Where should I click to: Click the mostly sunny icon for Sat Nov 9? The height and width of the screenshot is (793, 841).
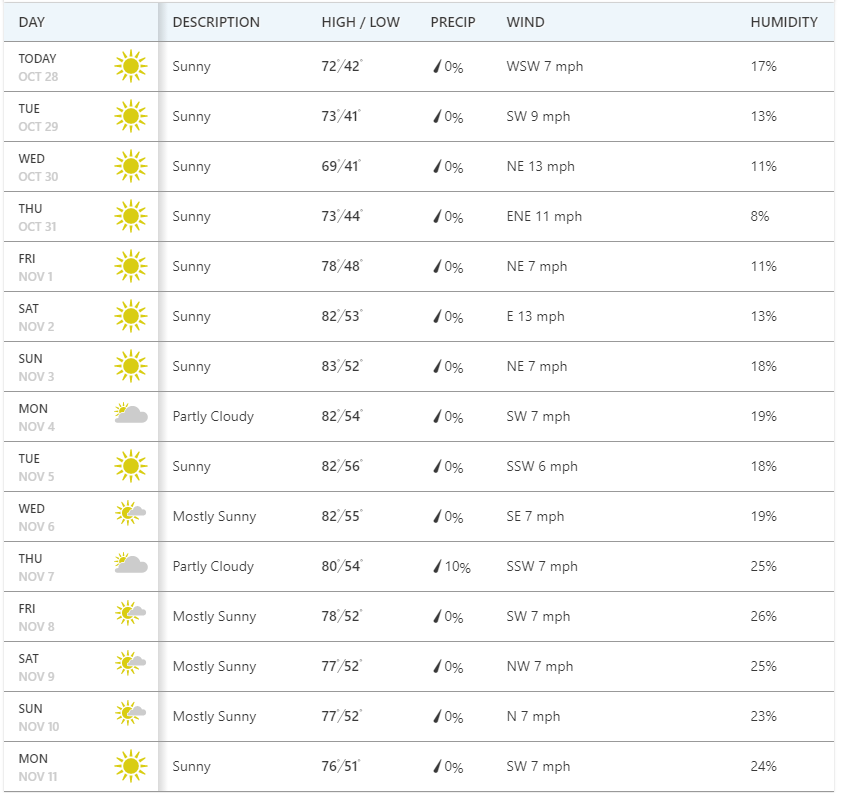pyautogui.click(x=130, y=664)
